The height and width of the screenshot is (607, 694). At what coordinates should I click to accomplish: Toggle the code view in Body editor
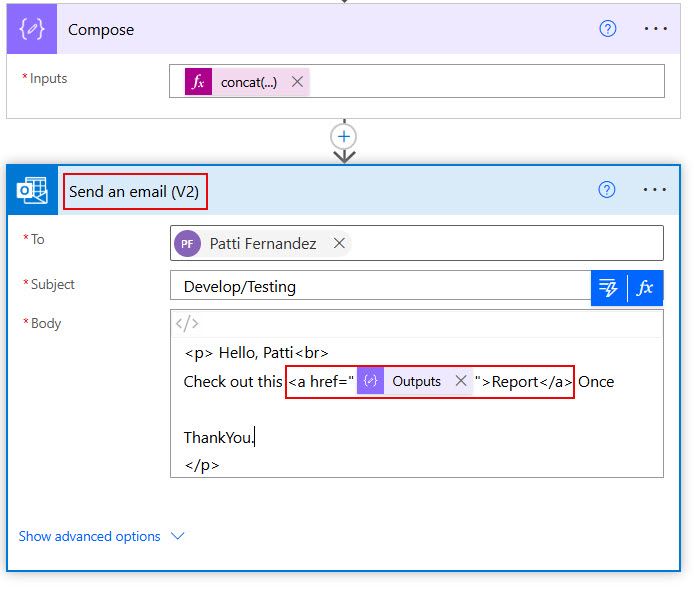(187, 323)
